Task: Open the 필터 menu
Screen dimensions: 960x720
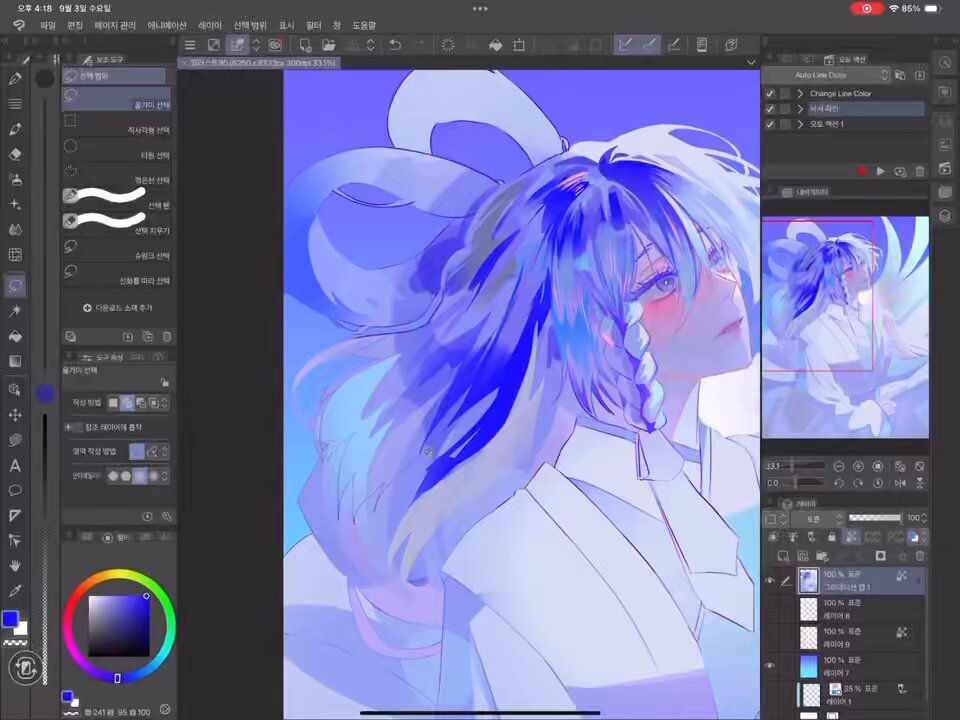Action: (x=313, y=25)
